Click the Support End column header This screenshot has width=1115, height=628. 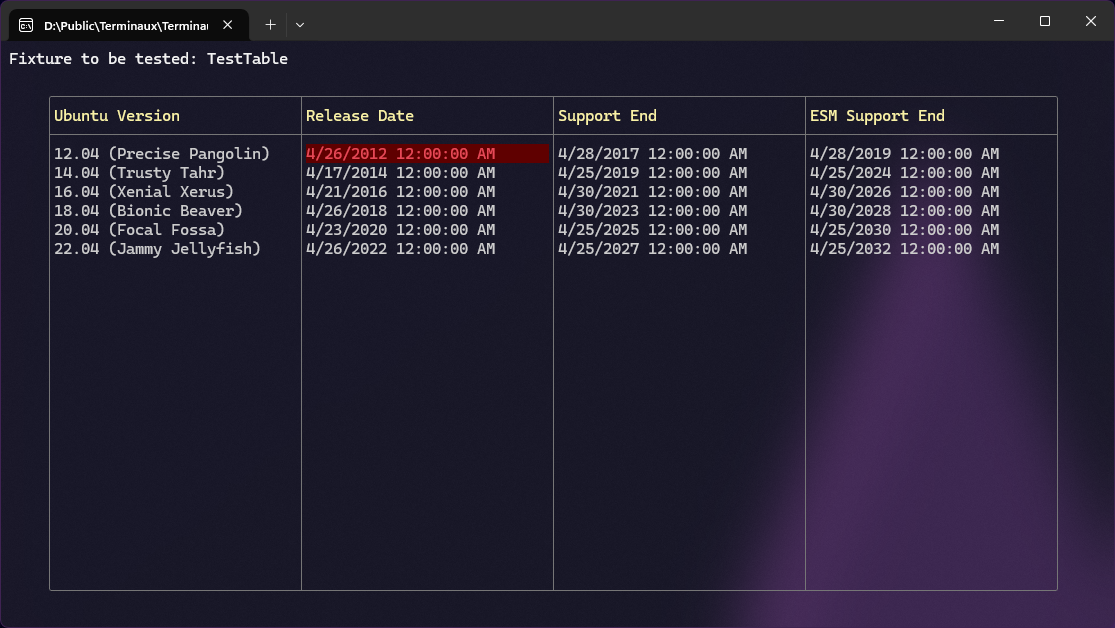tap(607, 116)
